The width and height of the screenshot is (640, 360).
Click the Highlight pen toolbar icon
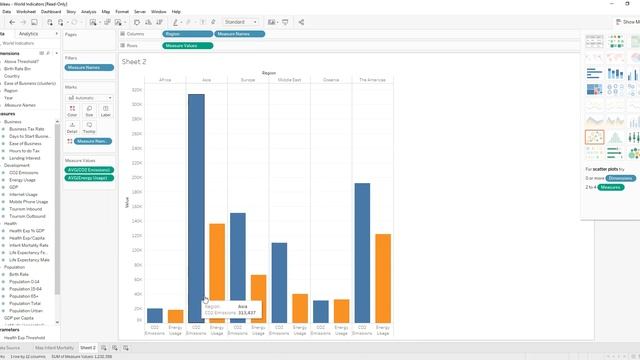pos(176,22)
